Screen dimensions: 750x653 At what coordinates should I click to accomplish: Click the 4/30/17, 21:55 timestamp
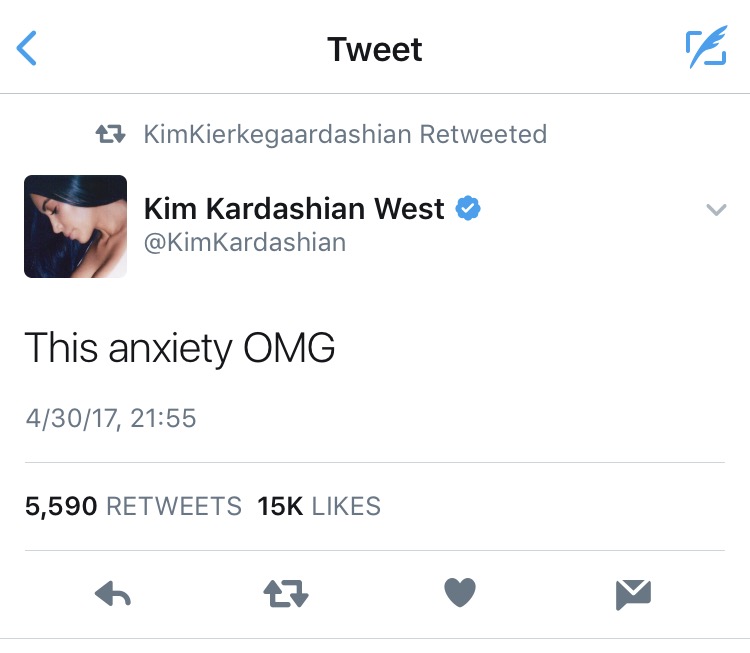click(111, 418)
